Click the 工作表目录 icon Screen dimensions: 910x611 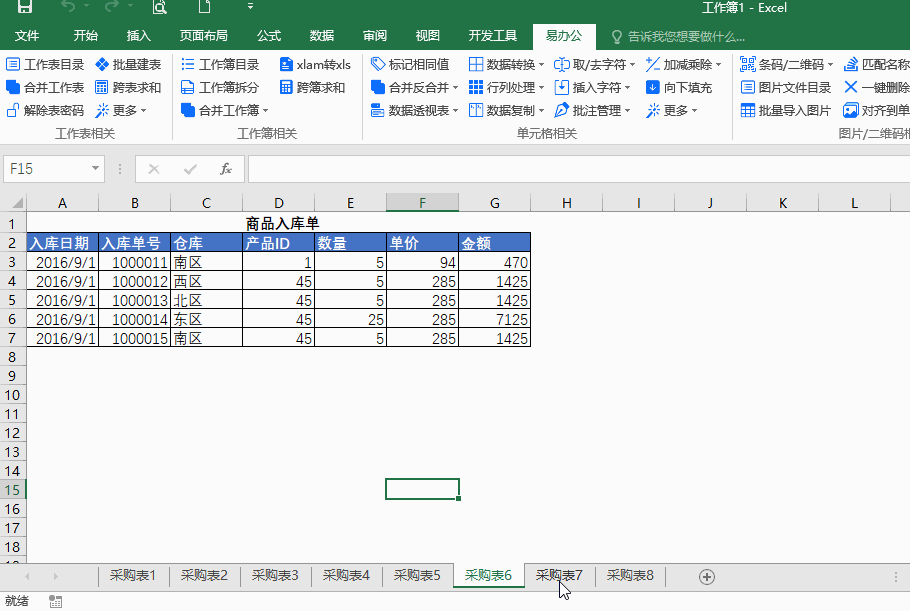pos(13,64)
